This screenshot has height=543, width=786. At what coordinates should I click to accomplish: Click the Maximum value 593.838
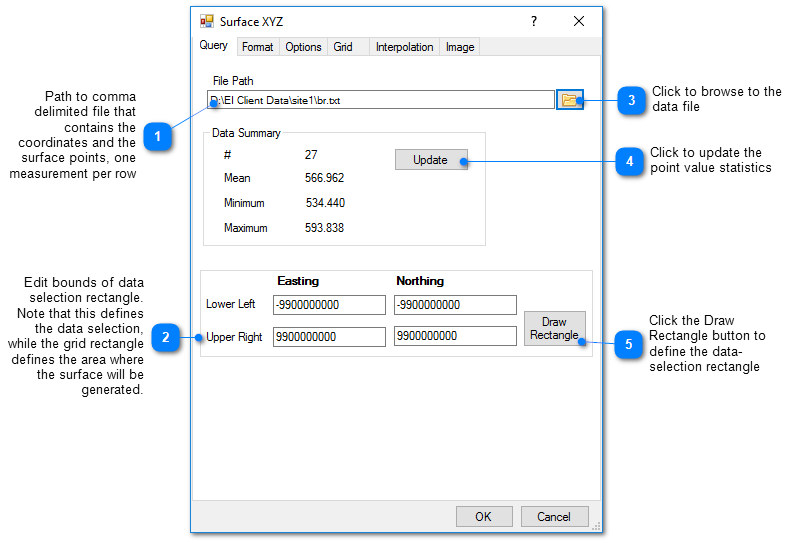pos(324,228)
